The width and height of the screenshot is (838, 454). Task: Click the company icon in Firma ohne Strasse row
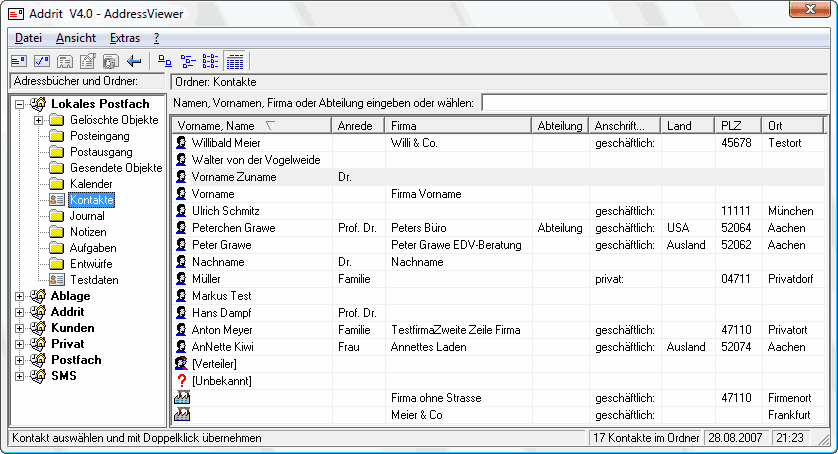pyautogui.click(x=182, y=397)
